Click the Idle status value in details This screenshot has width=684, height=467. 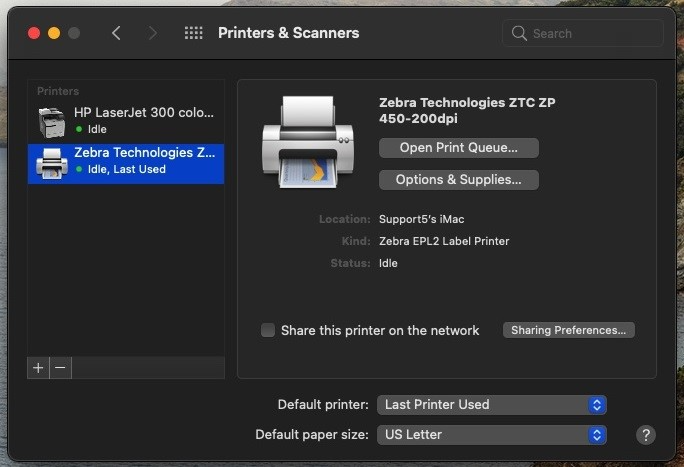388,263
